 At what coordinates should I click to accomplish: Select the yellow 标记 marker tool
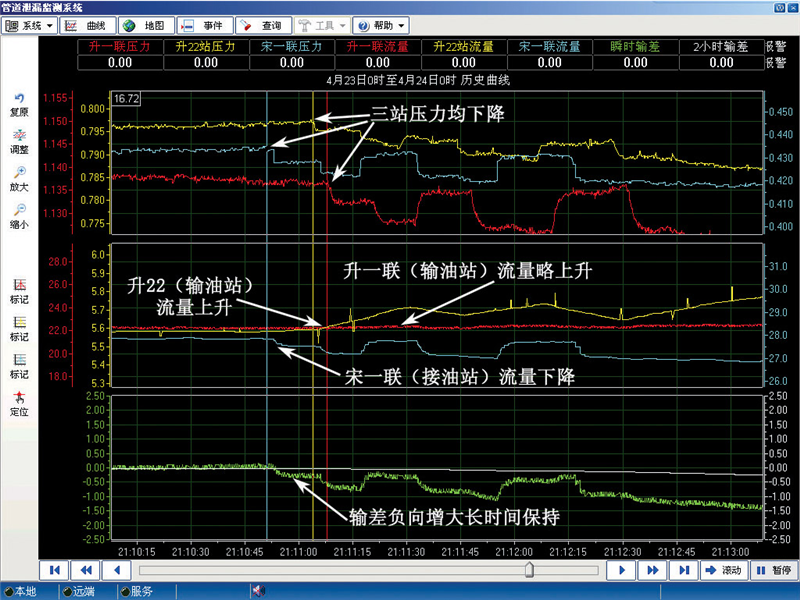20,328
